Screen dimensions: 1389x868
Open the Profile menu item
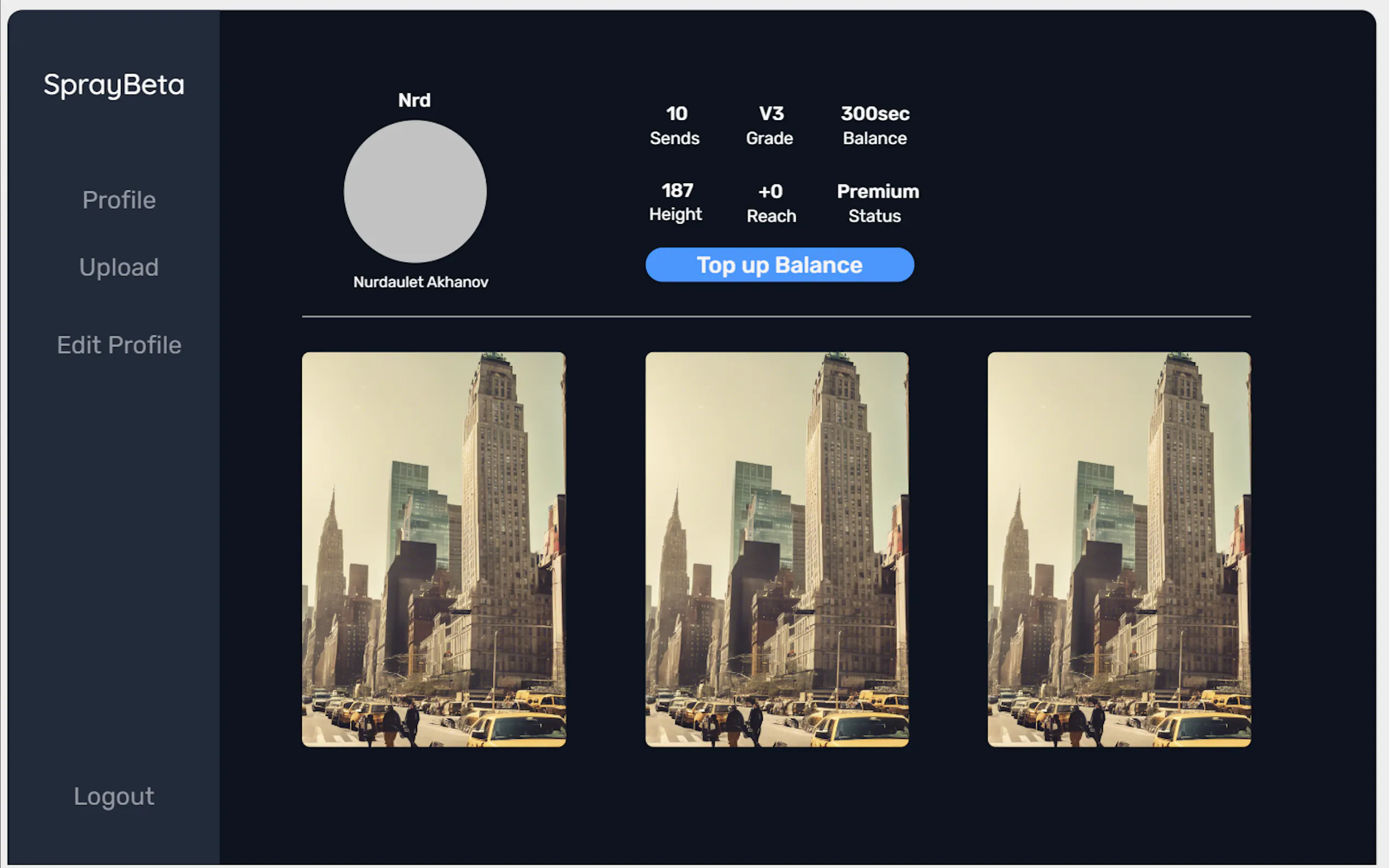tap(119, 200)
